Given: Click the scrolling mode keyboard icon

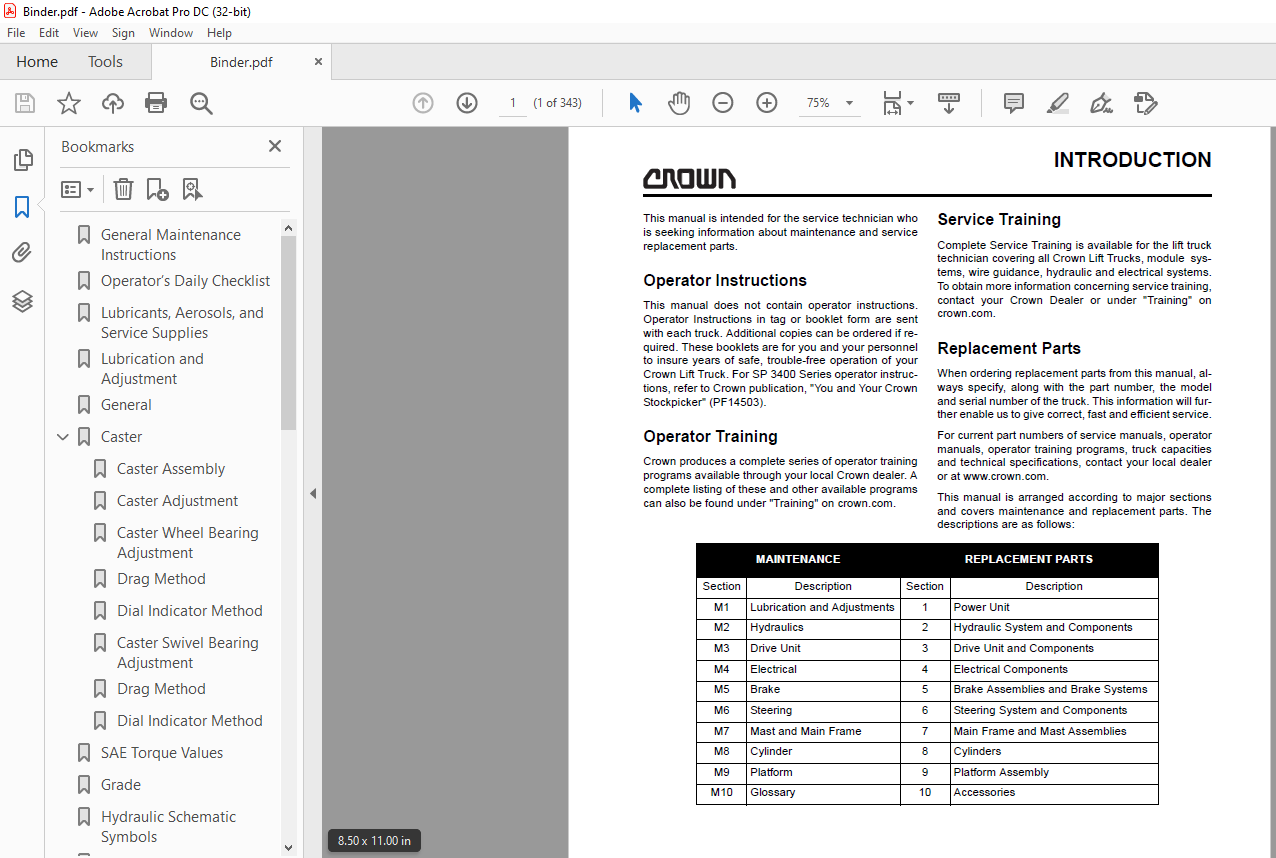Looking at the screenshot, I should click(x=949, y=103).
